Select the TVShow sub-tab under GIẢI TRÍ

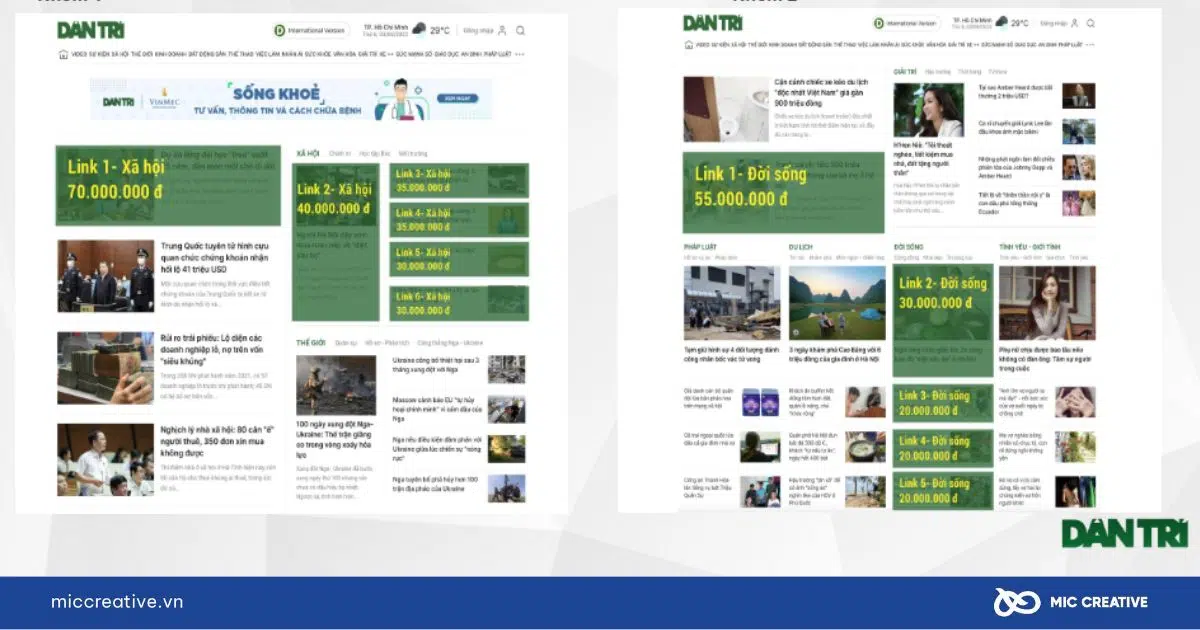tap(997, 72)
